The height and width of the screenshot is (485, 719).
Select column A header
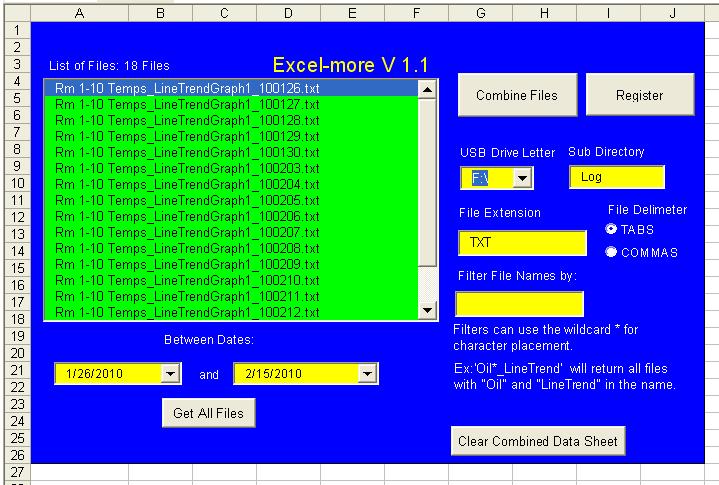79,13
